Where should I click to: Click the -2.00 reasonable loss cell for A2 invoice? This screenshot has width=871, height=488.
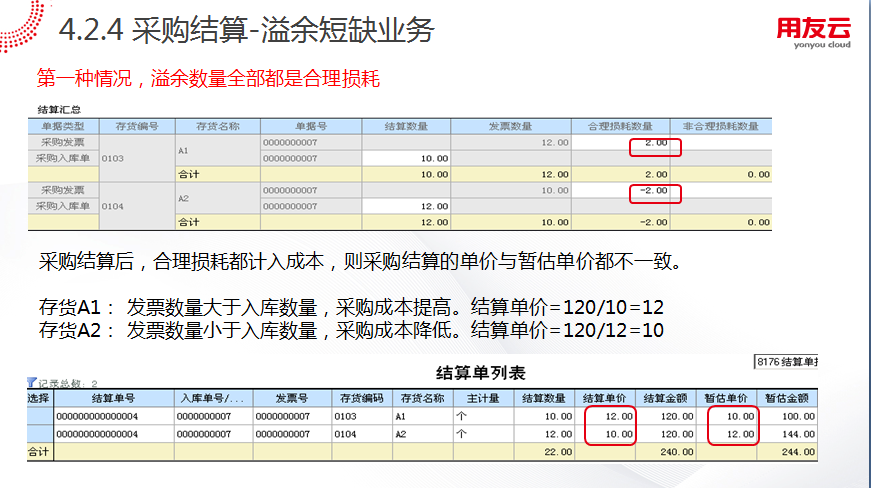(x=620, y=190)
